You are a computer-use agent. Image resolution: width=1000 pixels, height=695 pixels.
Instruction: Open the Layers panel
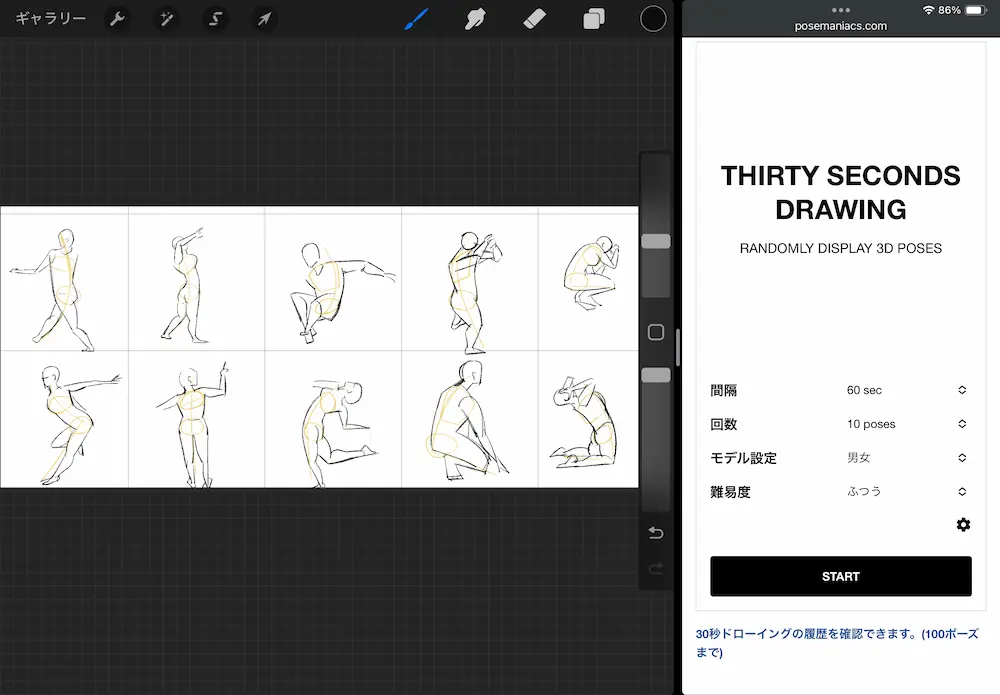[x=594, y=18]
